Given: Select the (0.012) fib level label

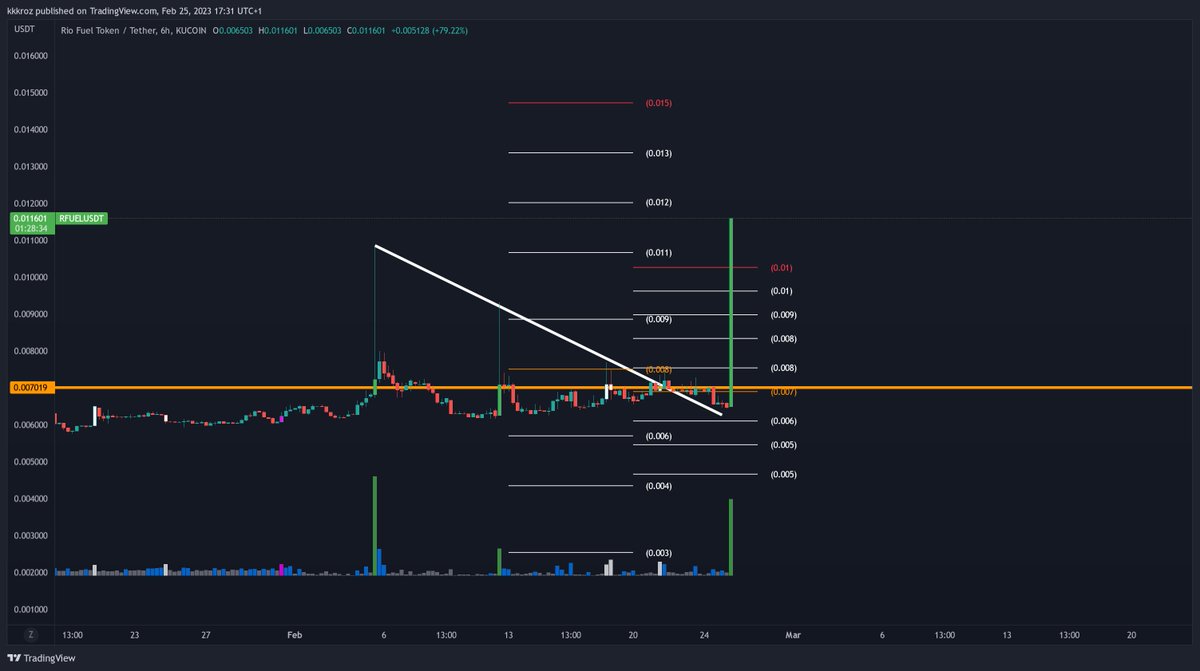Looking at the screenshot, I should coord(658,202).
